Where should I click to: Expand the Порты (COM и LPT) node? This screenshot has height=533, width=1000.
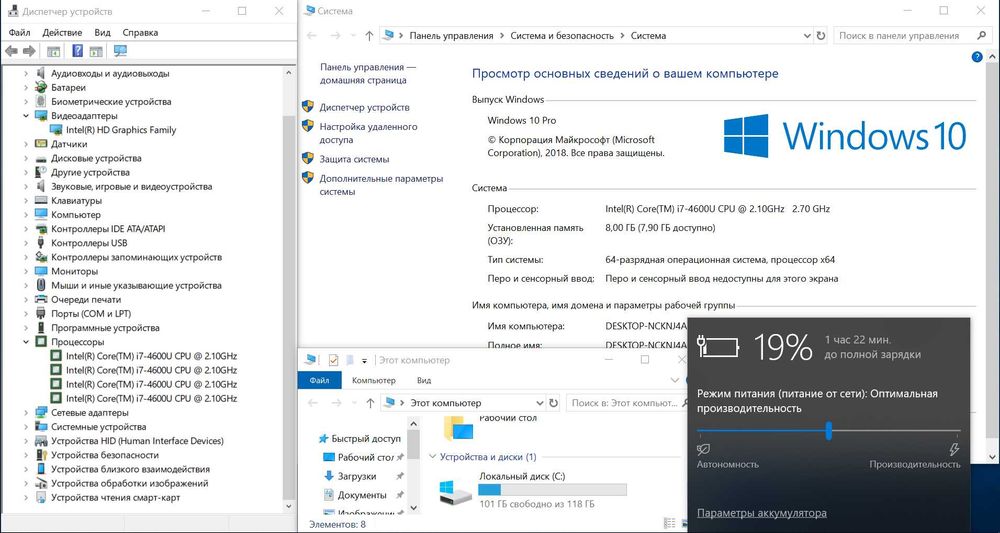click(26, 314)
